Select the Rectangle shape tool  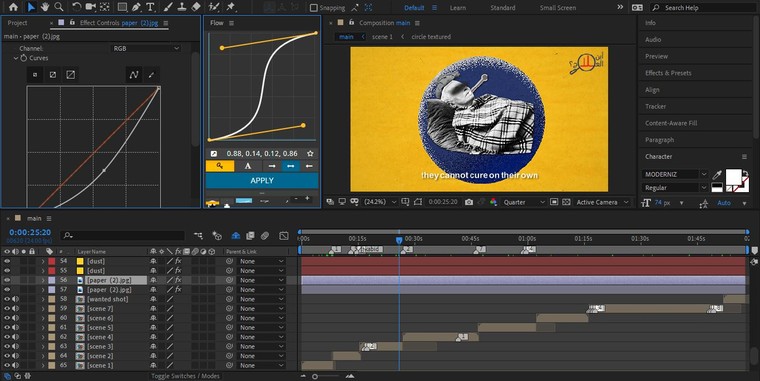coord(122,7)
